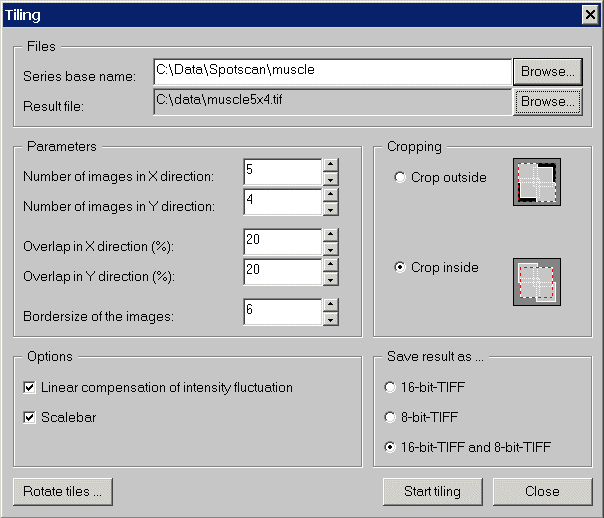Browse for Series base name

click(547, 72)
